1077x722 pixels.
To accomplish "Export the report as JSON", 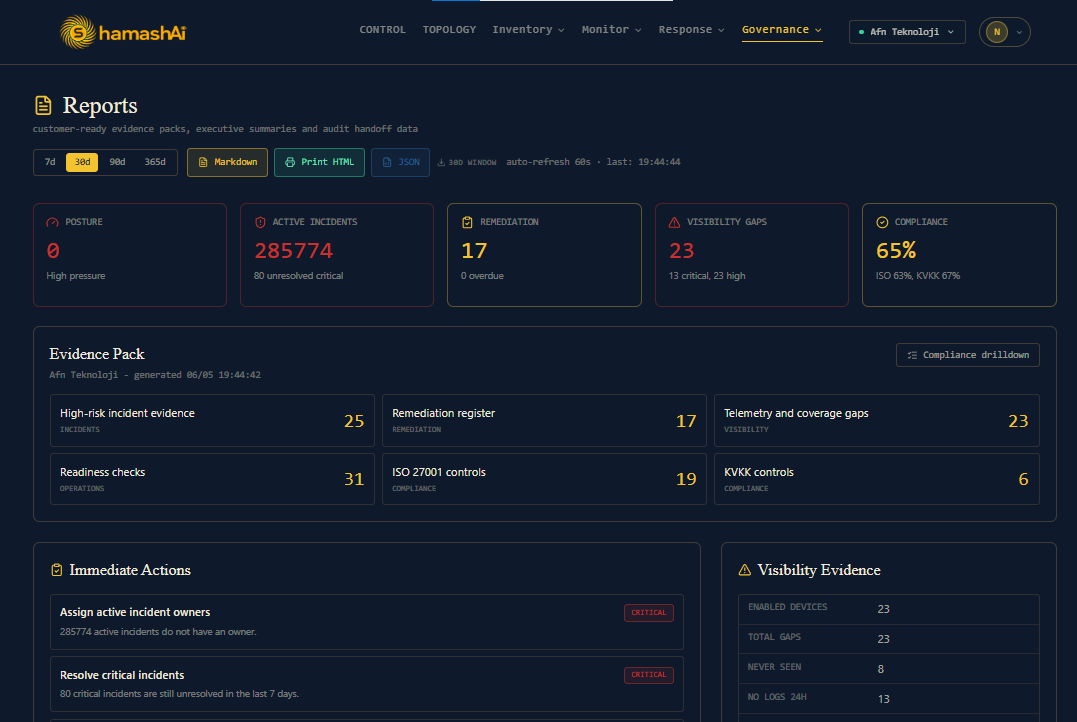I will (400, 162).
